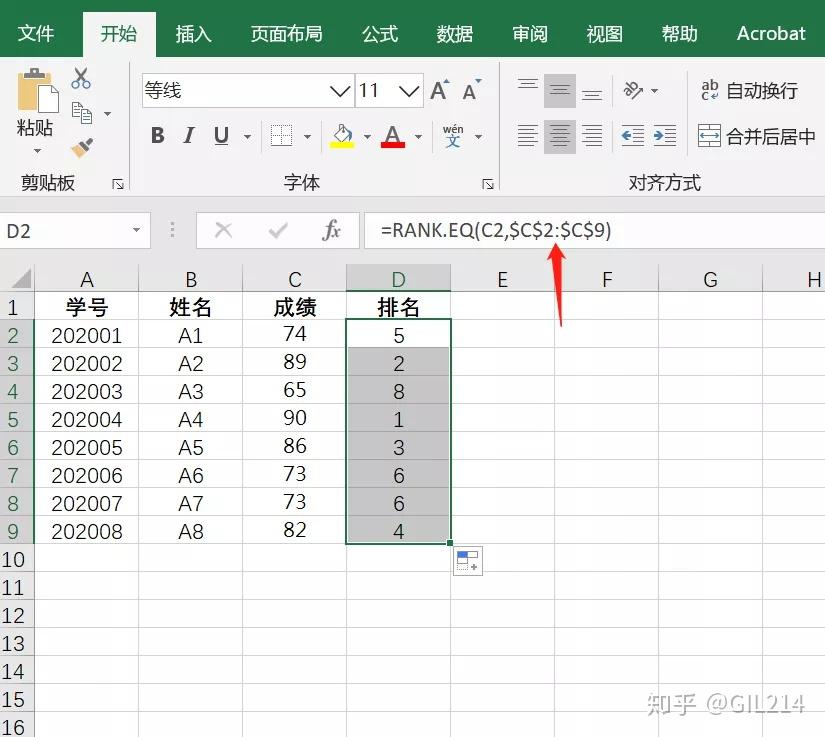Screen dimensions: 825x737
Task: Switch to the Acrobat ribbon tab
Action: 770,33
